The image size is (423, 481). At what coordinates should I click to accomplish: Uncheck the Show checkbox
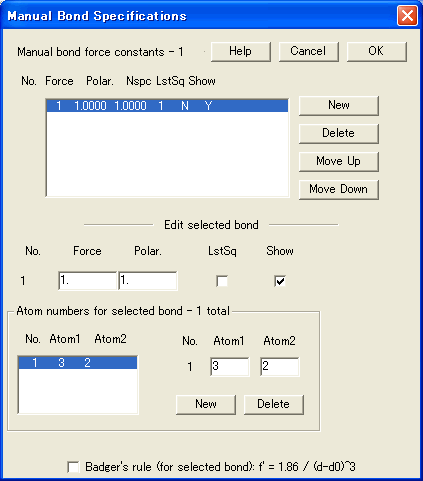(x=280, y=281)
